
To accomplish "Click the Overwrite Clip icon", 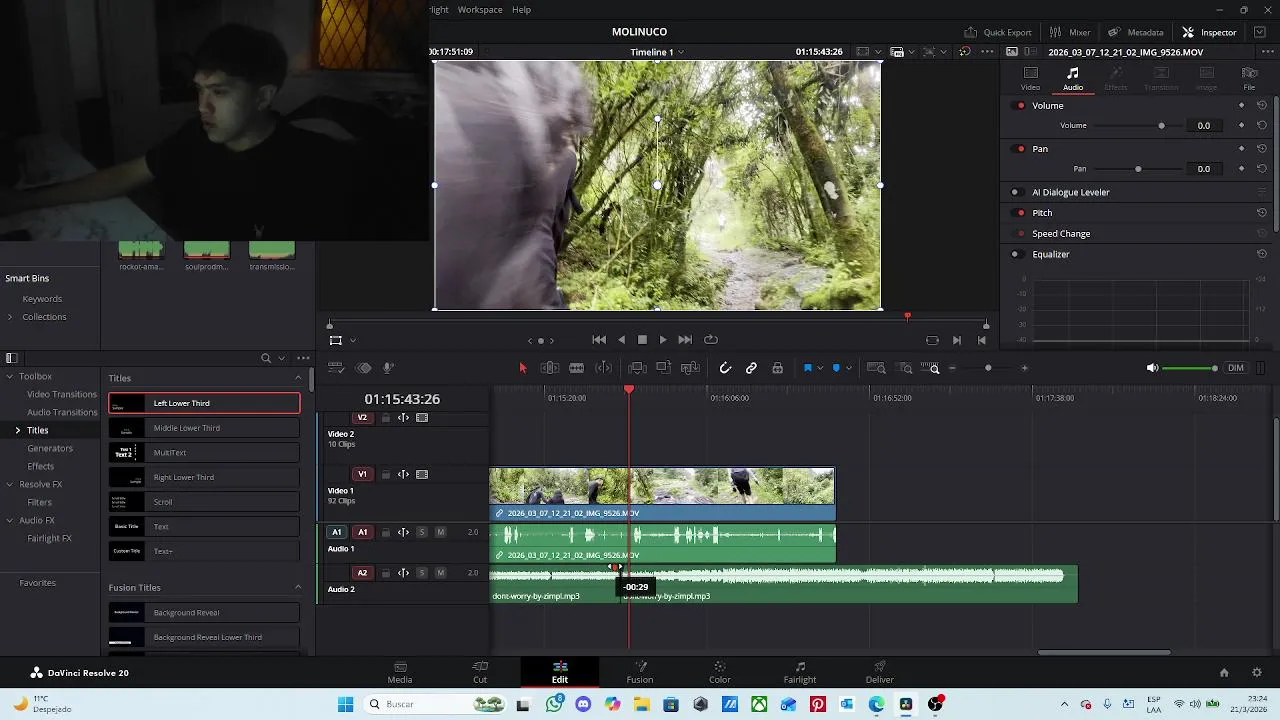I will (x=663, y=368).
